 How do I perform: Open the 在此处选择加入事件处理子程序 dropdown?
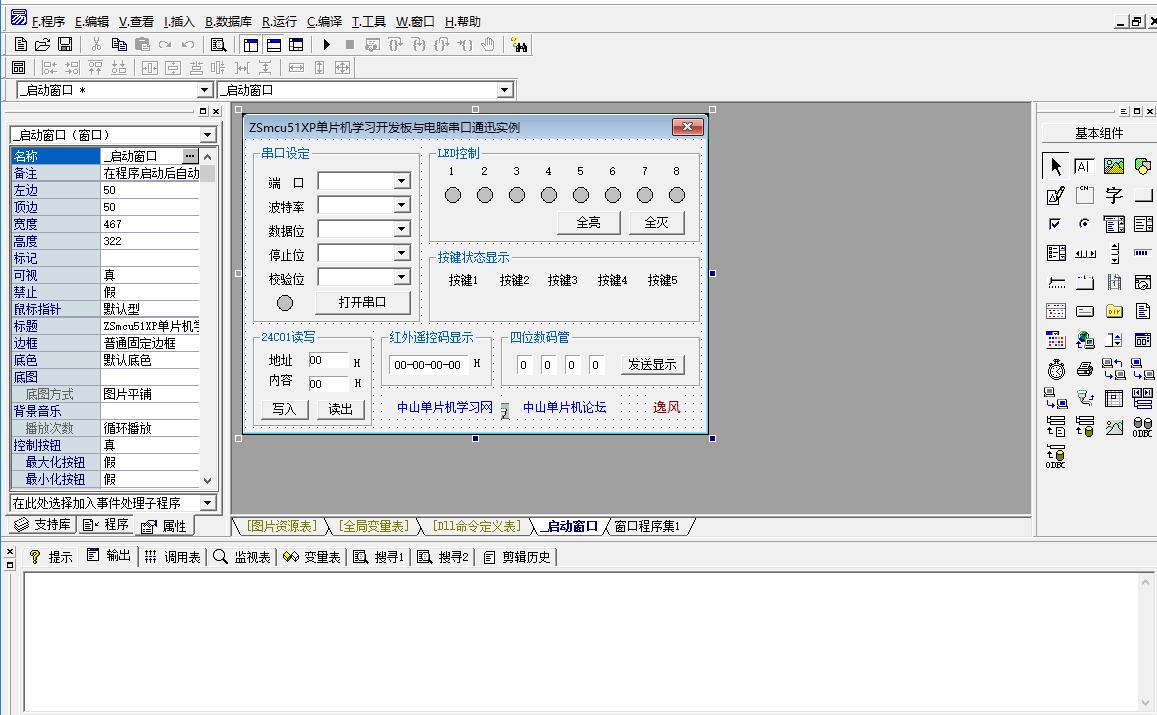pos(207,503)
